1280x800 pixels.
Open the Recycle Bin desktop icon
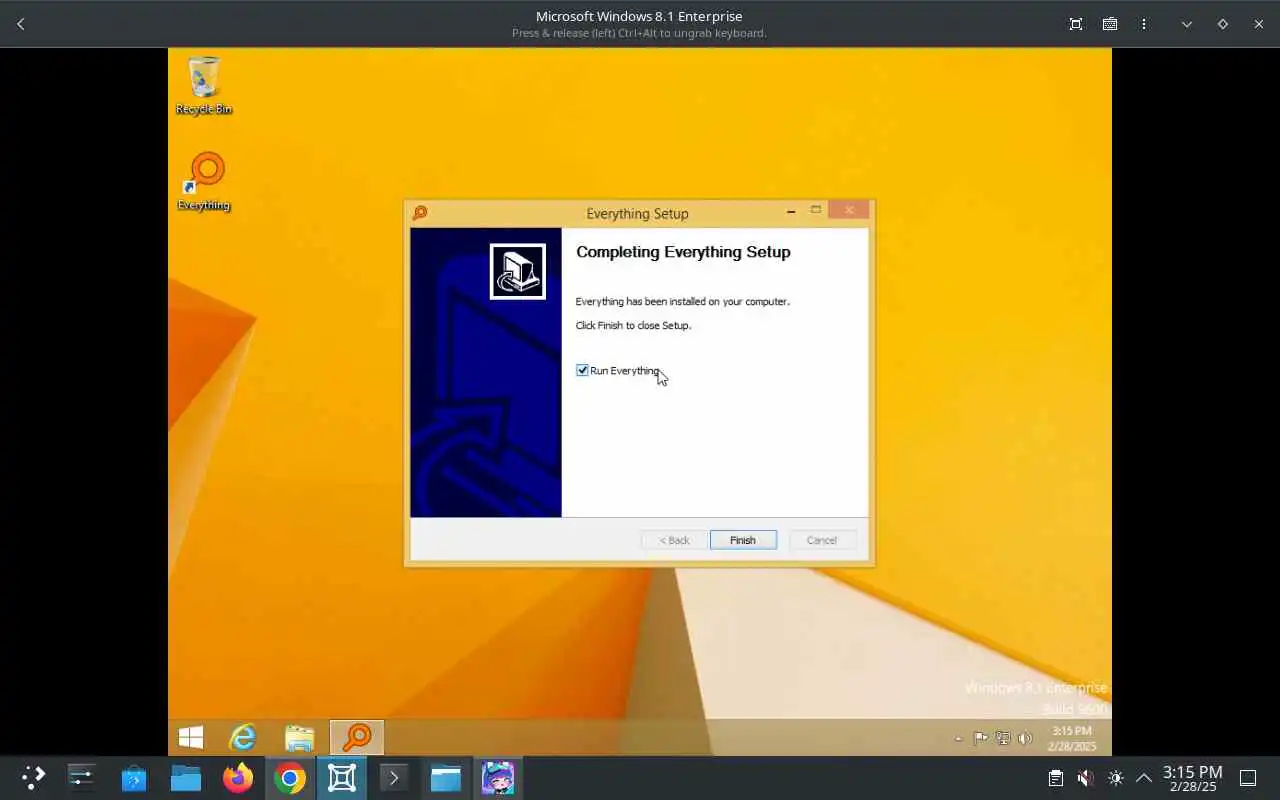tap(204, 86)
